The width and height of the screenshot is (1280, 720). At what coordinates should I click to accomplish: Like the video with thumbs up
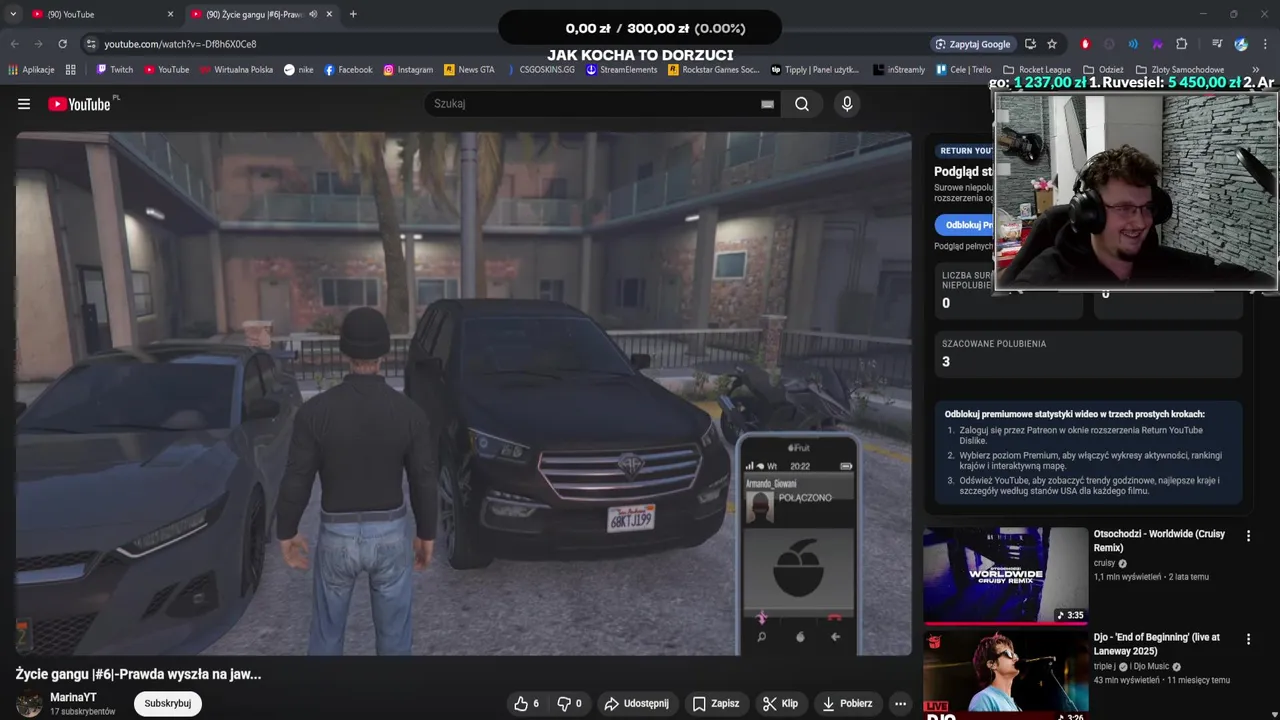[526, 704]
